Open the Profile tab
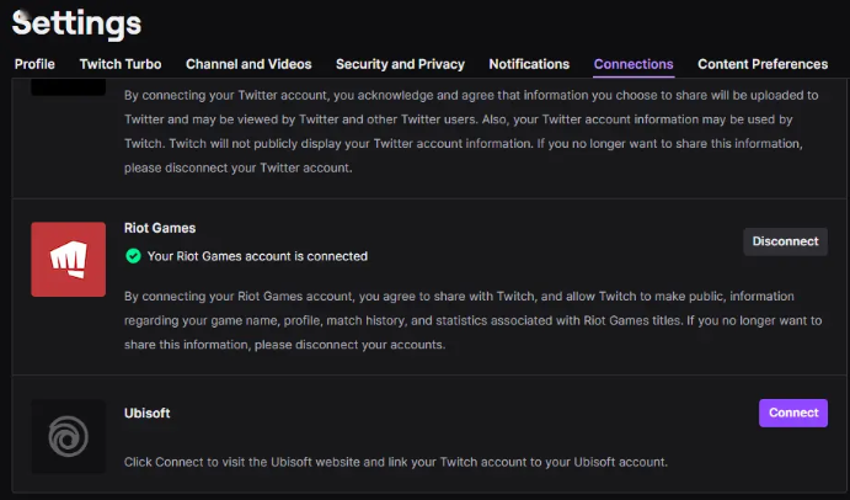 coord(35,64)
